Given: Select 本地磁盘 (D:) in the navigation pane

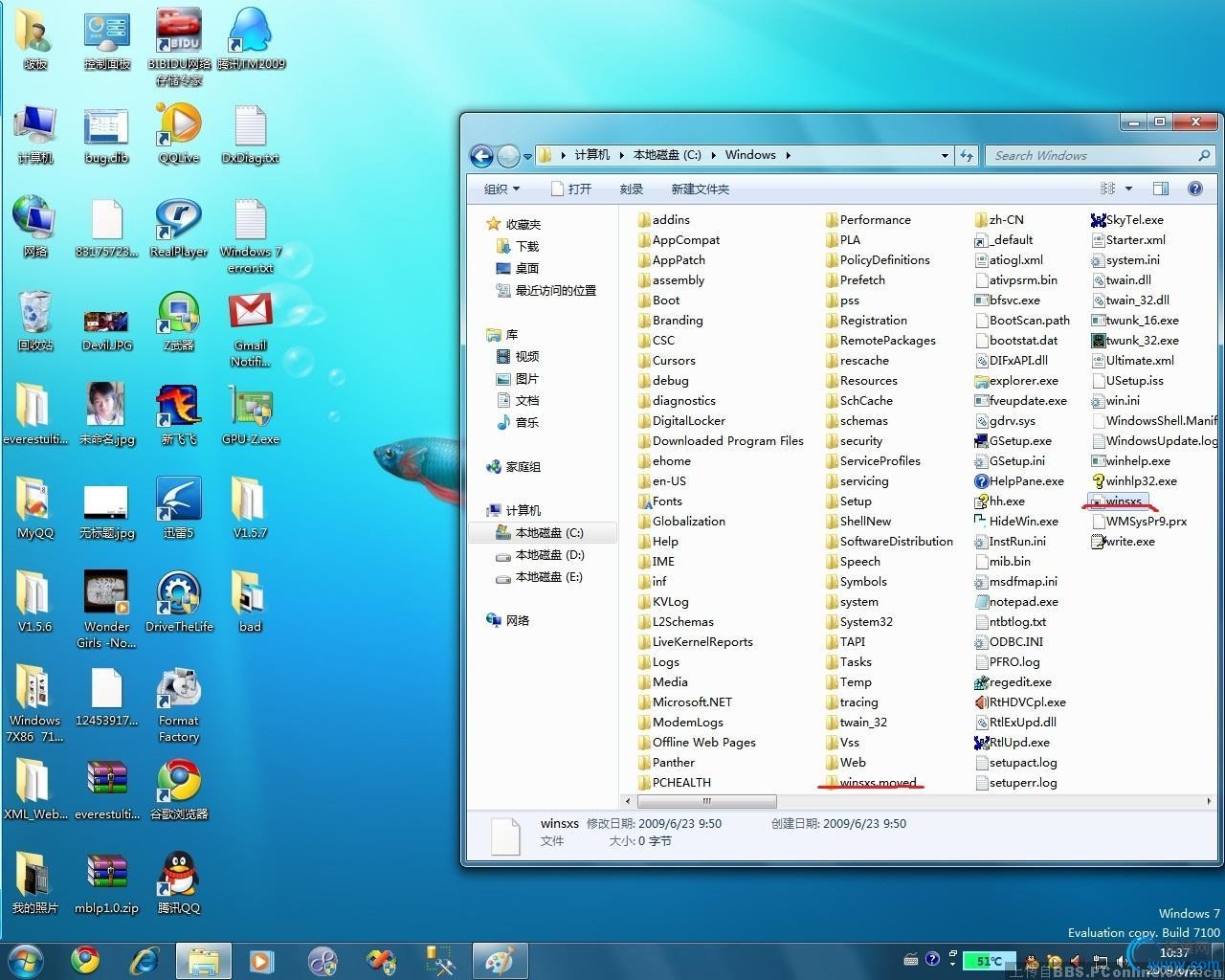Looking at the screenshot, I should [548, 555].
